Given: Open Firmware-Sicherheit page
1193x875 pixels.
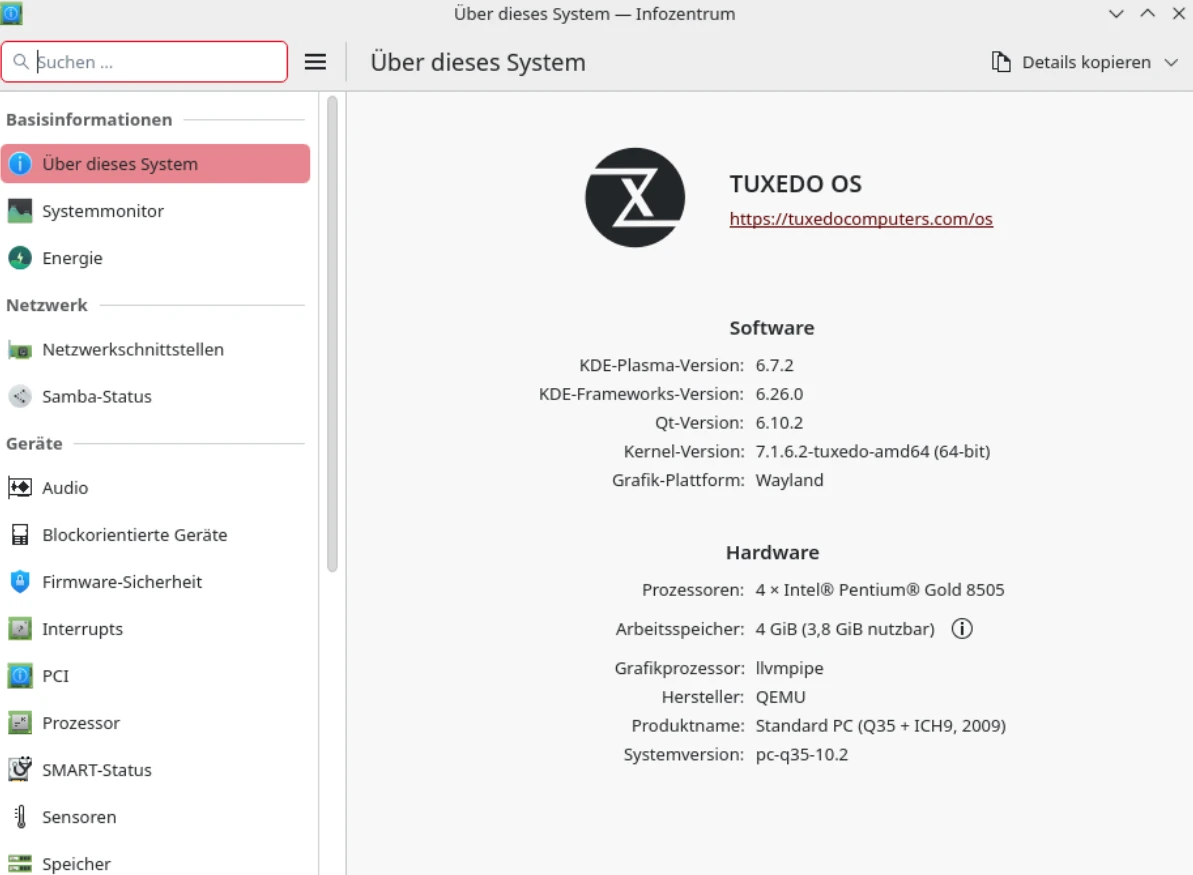Looking at the screenshot, I should tap(155, 582).
